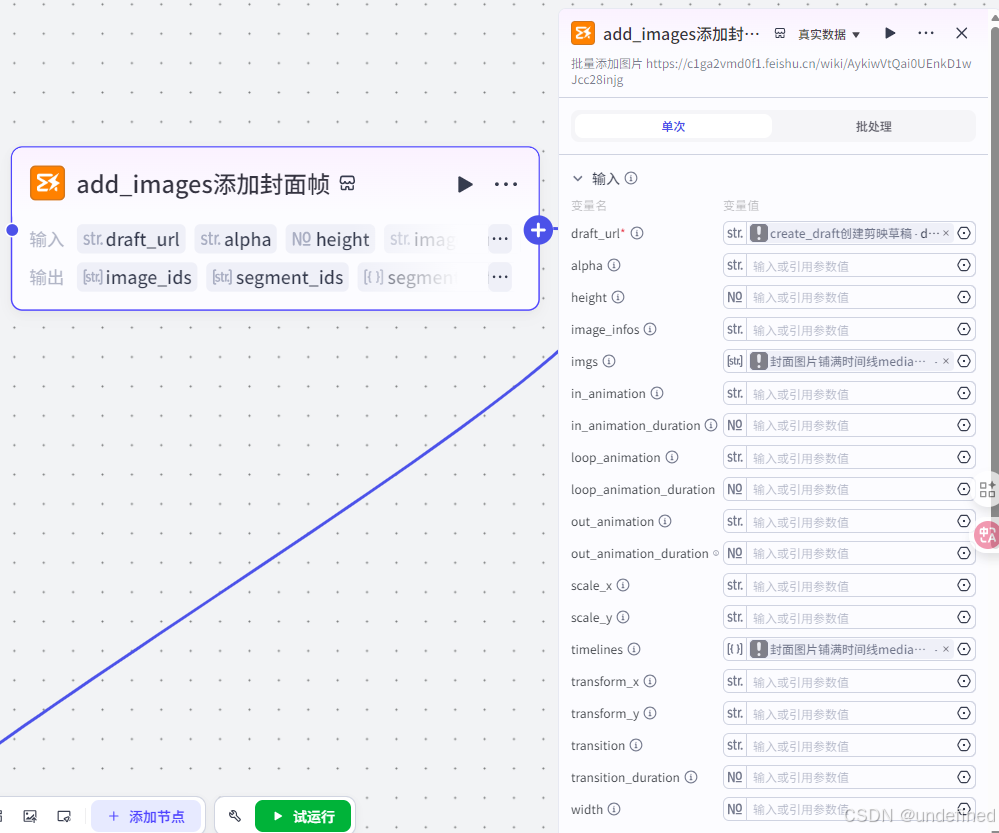This screenshot has height=833, width=999.
Task: Open reference picker for scale_y
Action: click(x=964, y=617)
